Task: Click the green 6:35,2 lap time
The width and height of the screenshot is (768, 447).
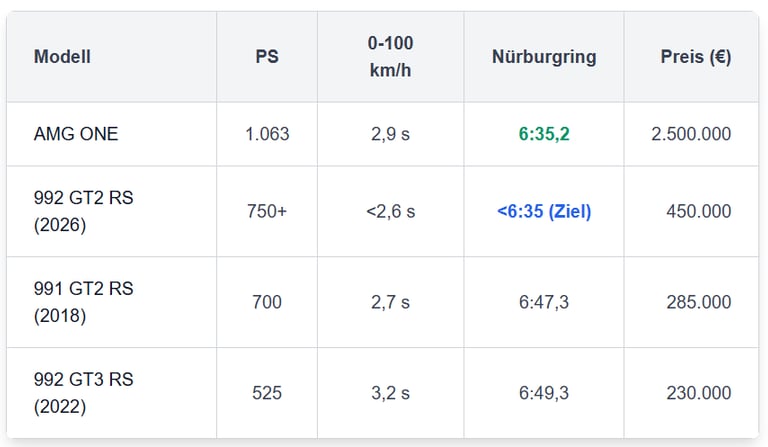Action: (544, 134)
